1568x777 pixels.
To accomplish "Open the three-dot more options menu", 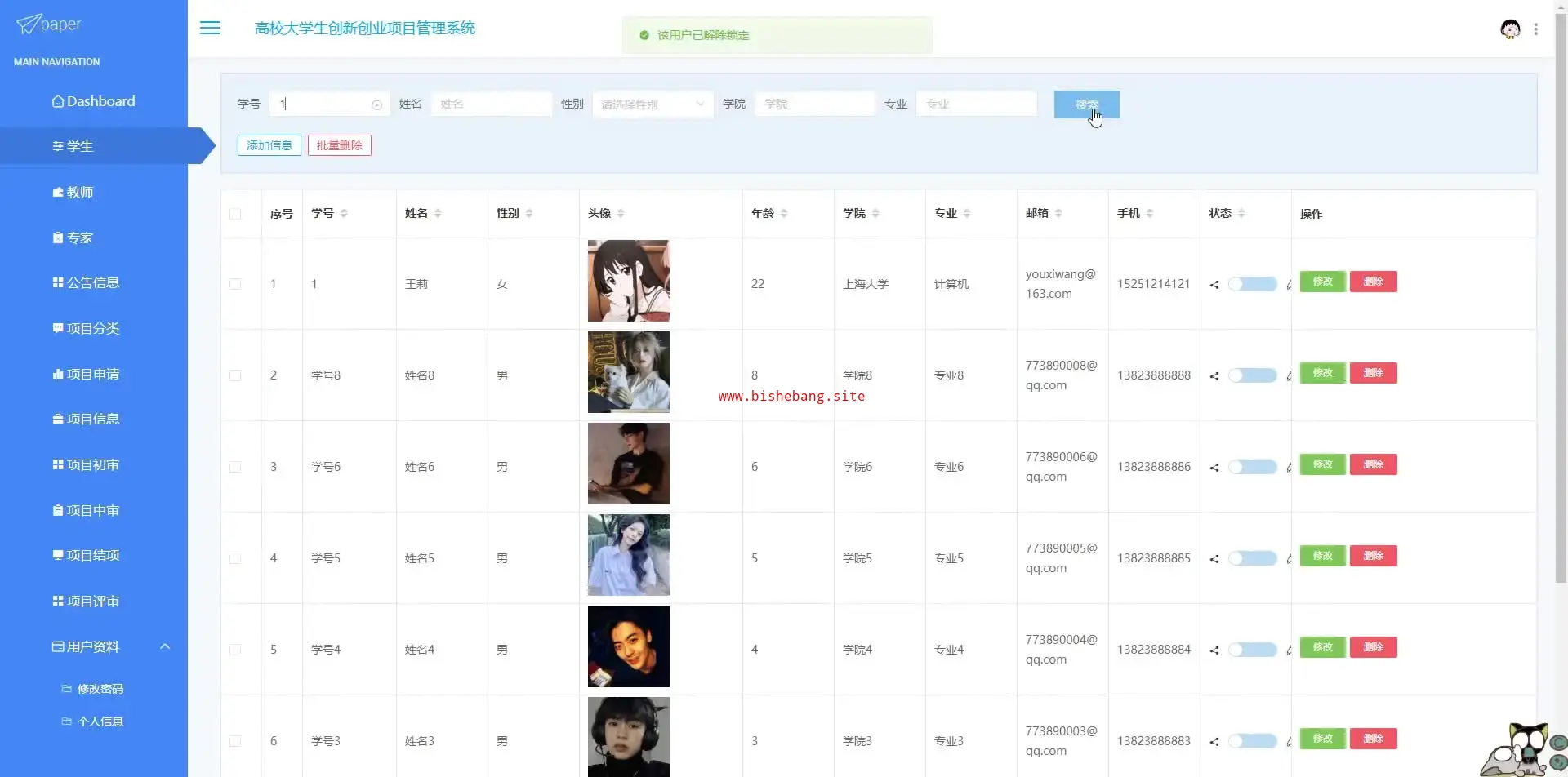I will pyautogui.click(x=1536, y=29).
